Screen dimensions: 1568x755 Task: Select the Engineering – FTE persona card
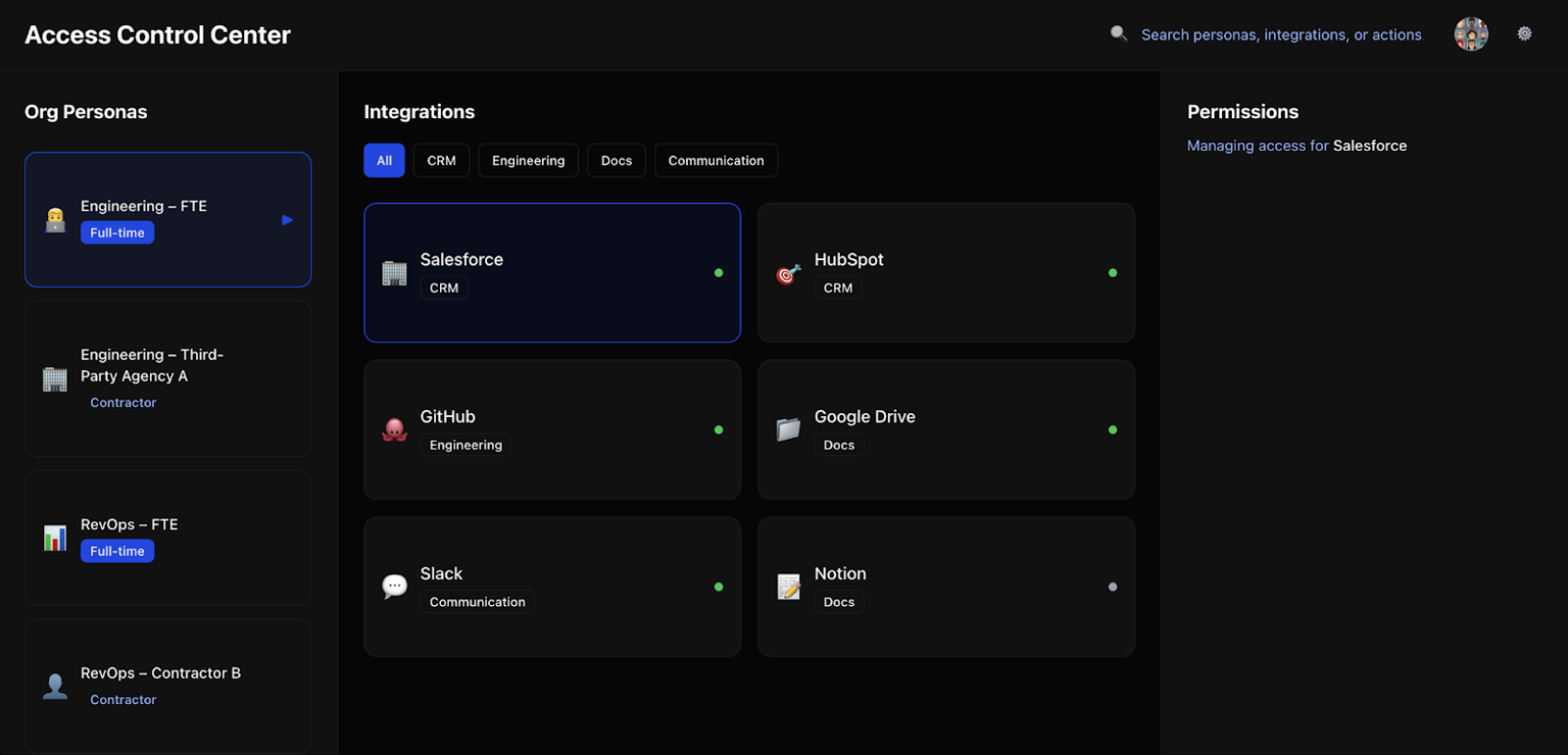coord(168,220)
